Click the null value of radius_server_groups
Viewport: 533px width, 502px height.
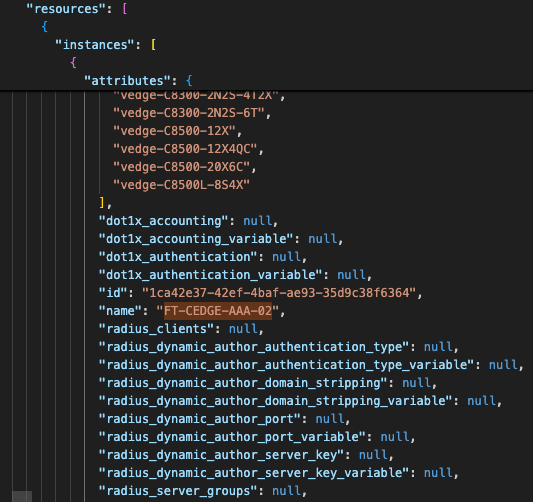click(x=287, y=491)
